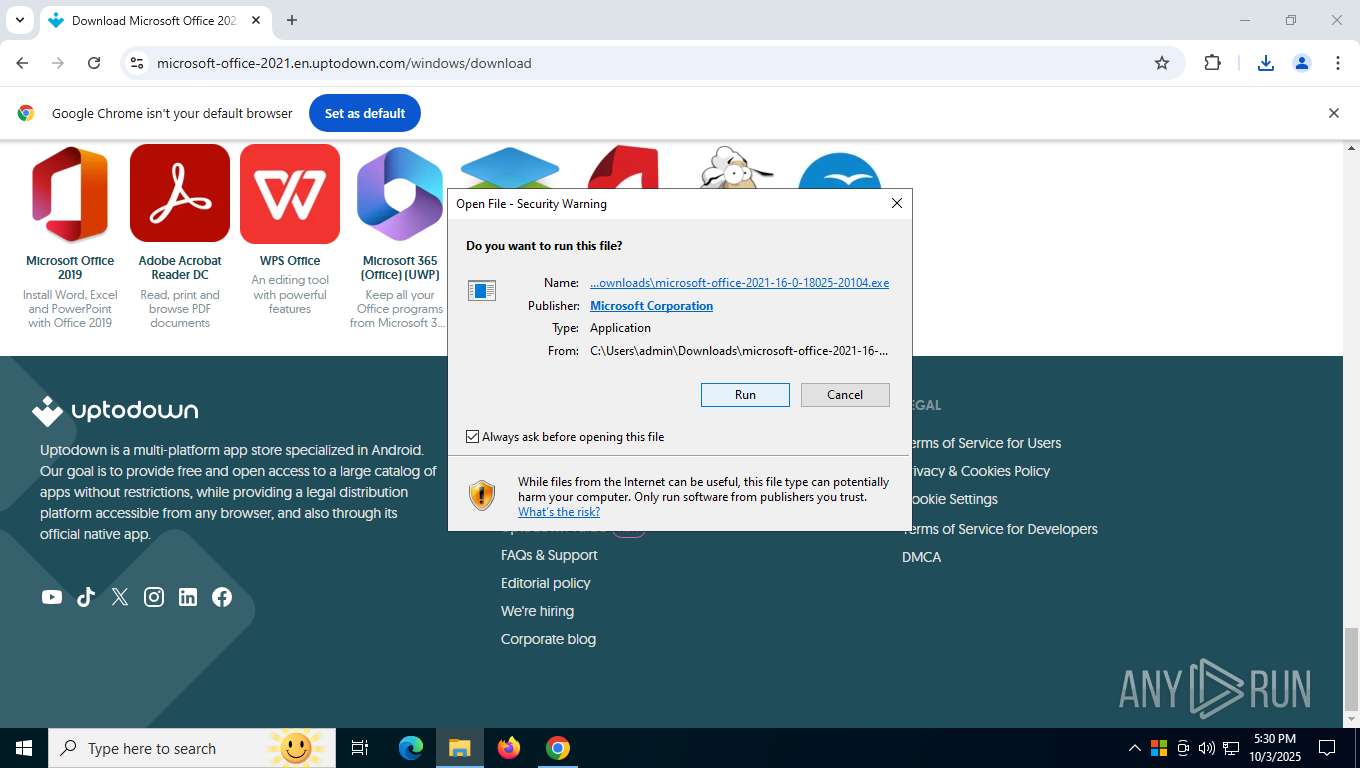Viewport: 1360px width, 768px height.
Task: Open the tab search dropdown arrow
Action: click(19, 20)
